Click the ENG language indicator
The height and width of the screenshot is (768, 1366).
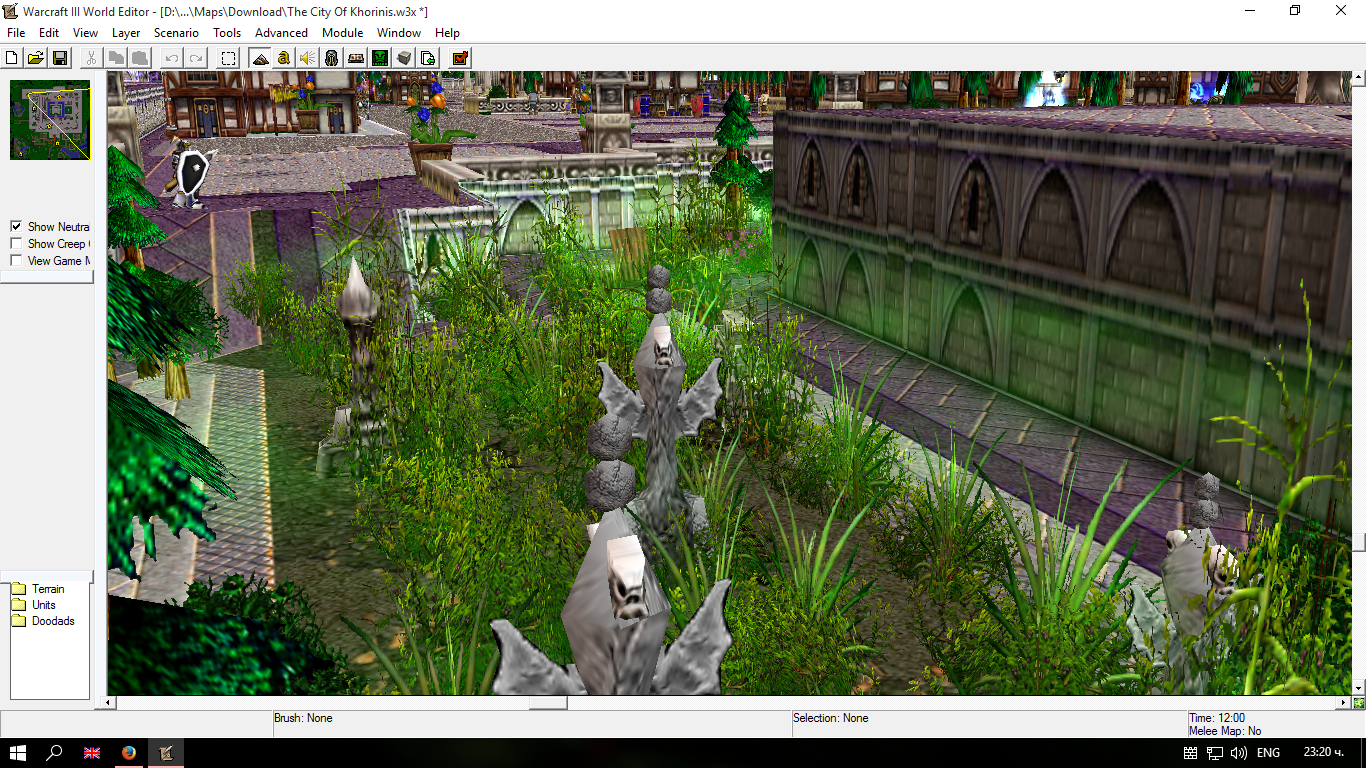[1268, 753]
